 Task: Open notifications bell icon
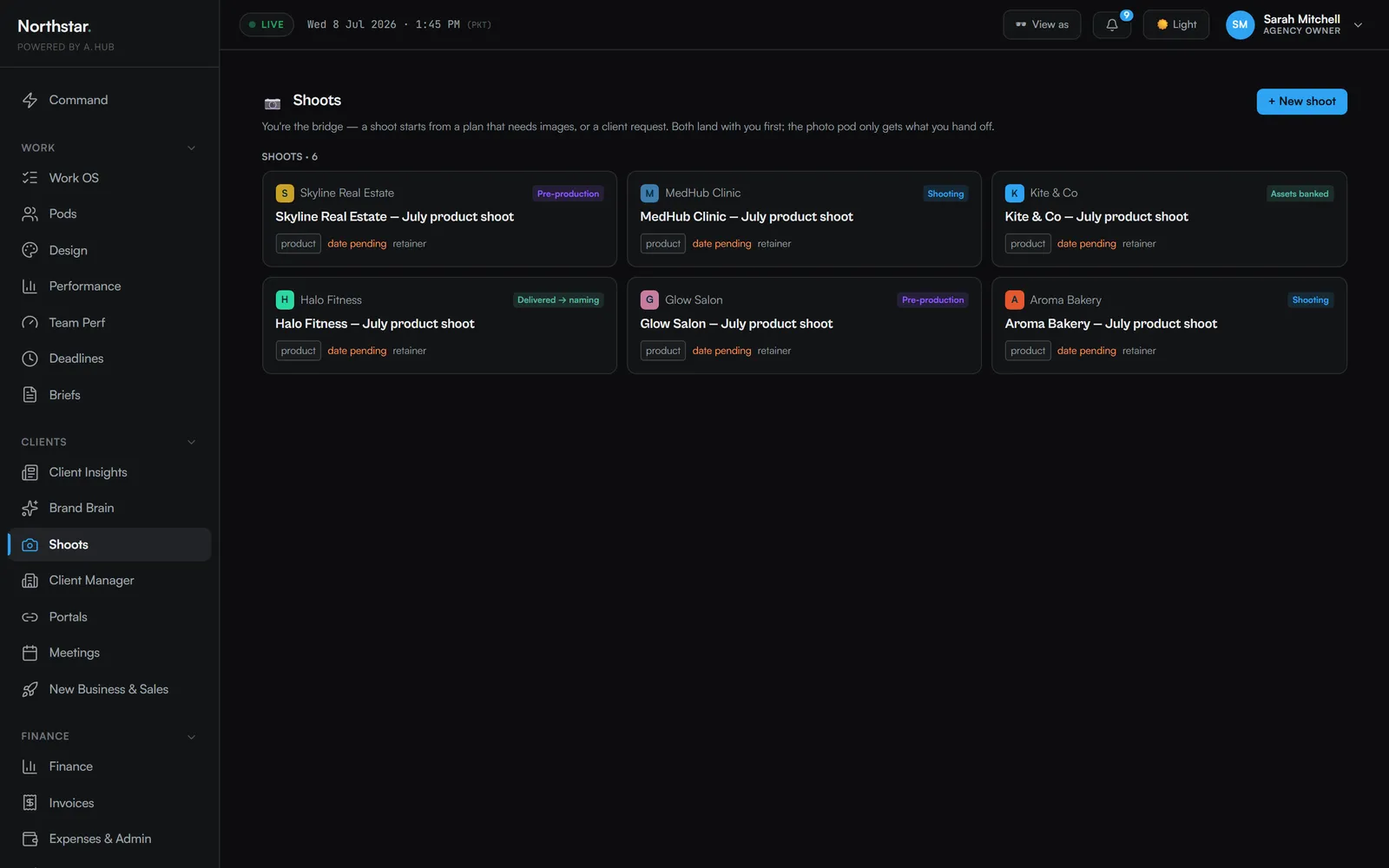pos(1111,24)
